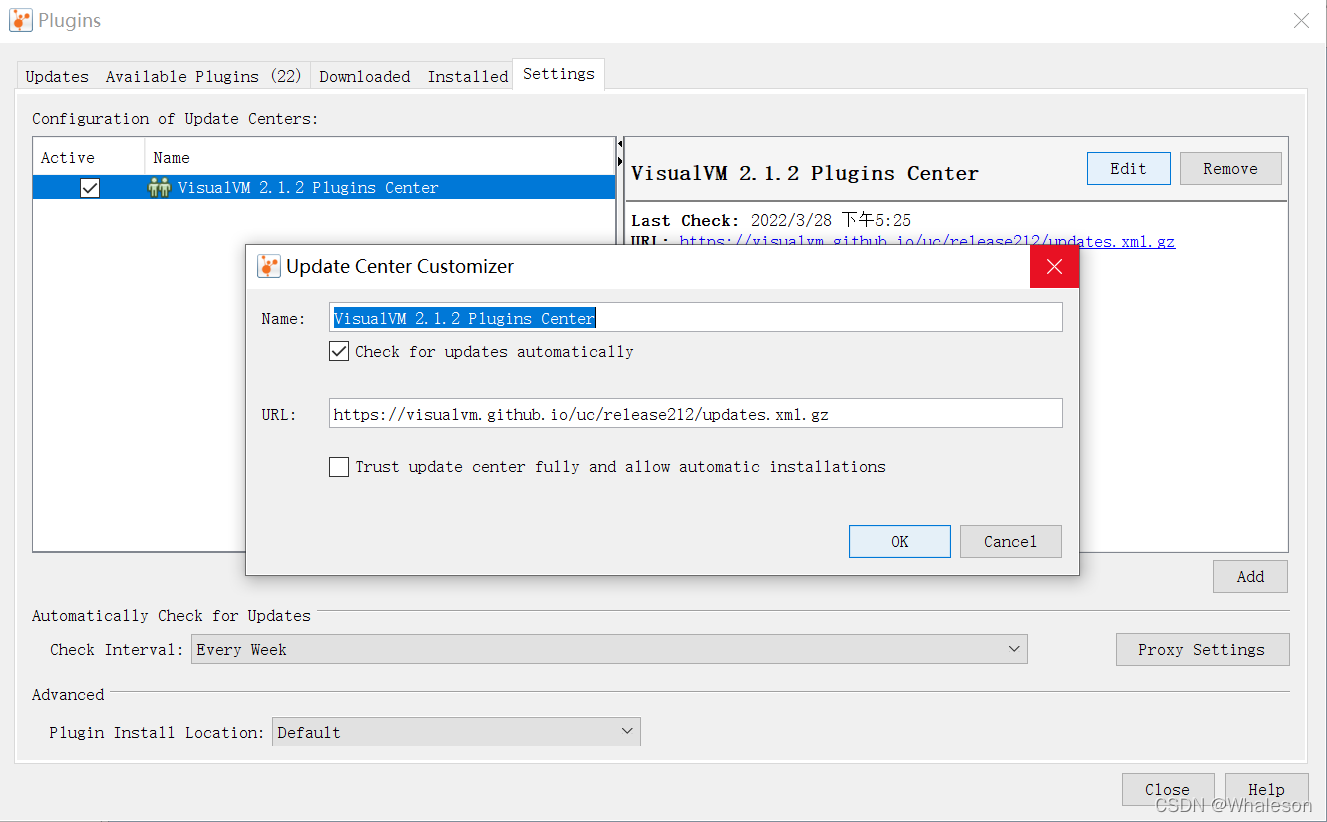Click the URL input field in the customizer
The image size is (1327, 822).
pyautogui.click(x=695, y=413)
